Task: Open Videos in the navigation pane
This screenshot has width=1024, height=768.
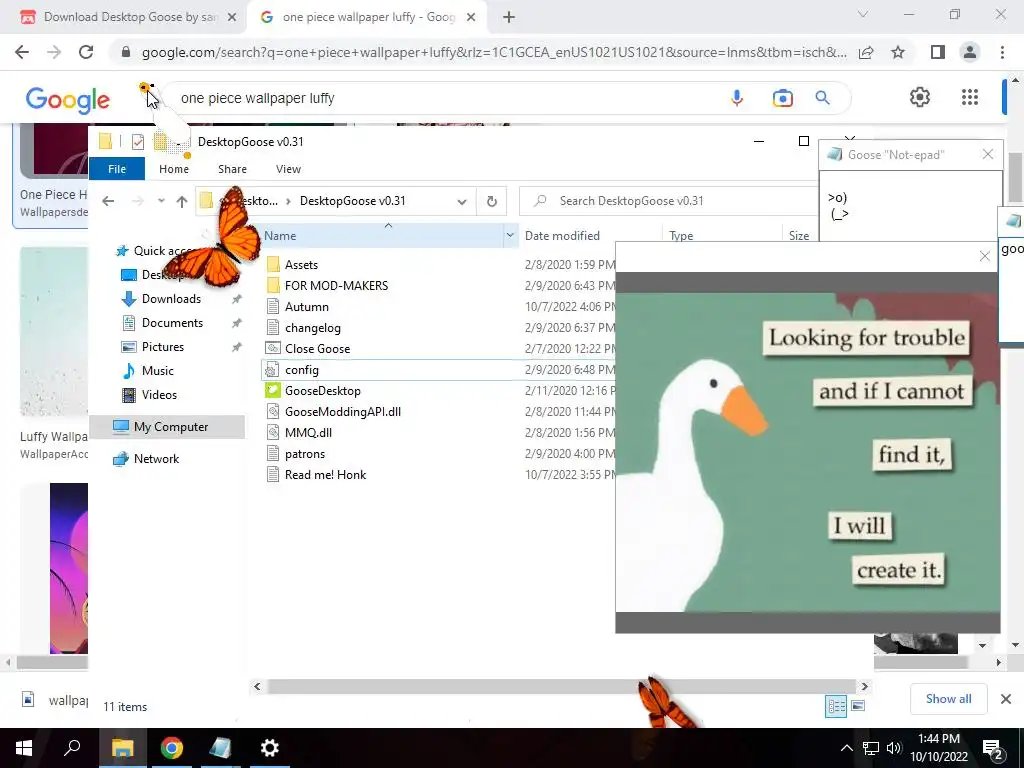Action: [x=159, y=394]
